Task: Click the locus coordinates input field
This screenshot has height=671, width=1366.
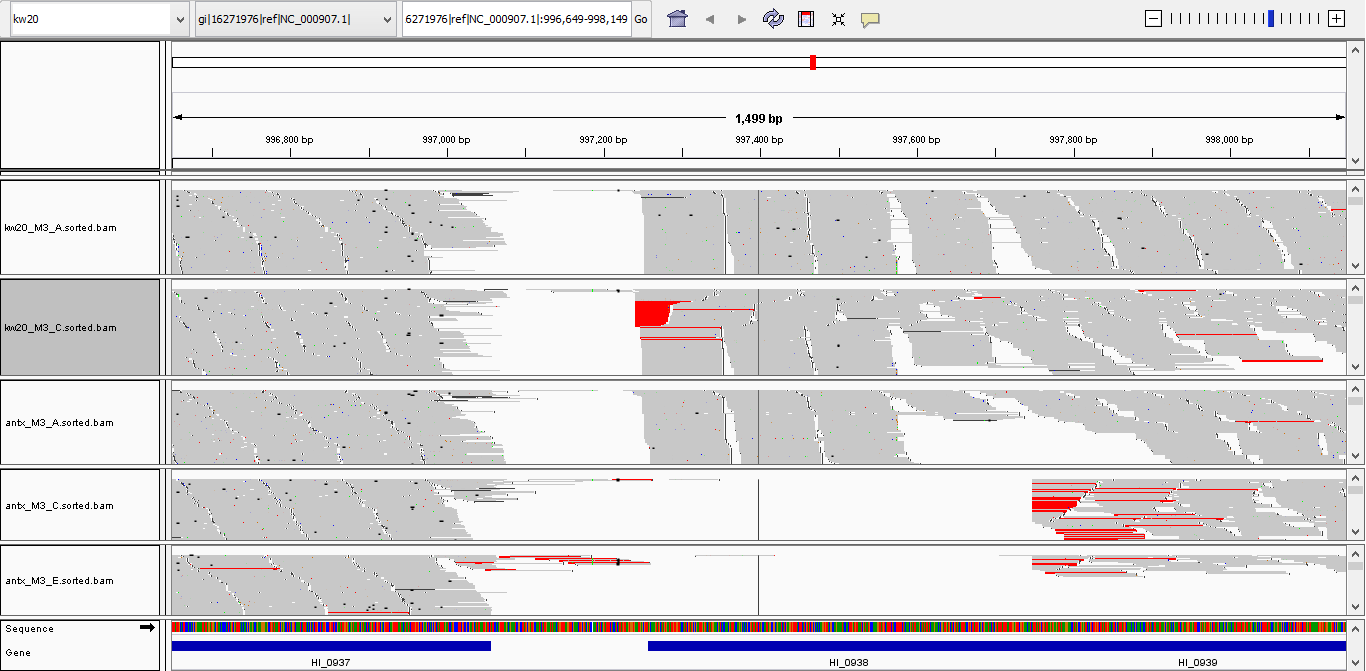Action: coord(517,19)
